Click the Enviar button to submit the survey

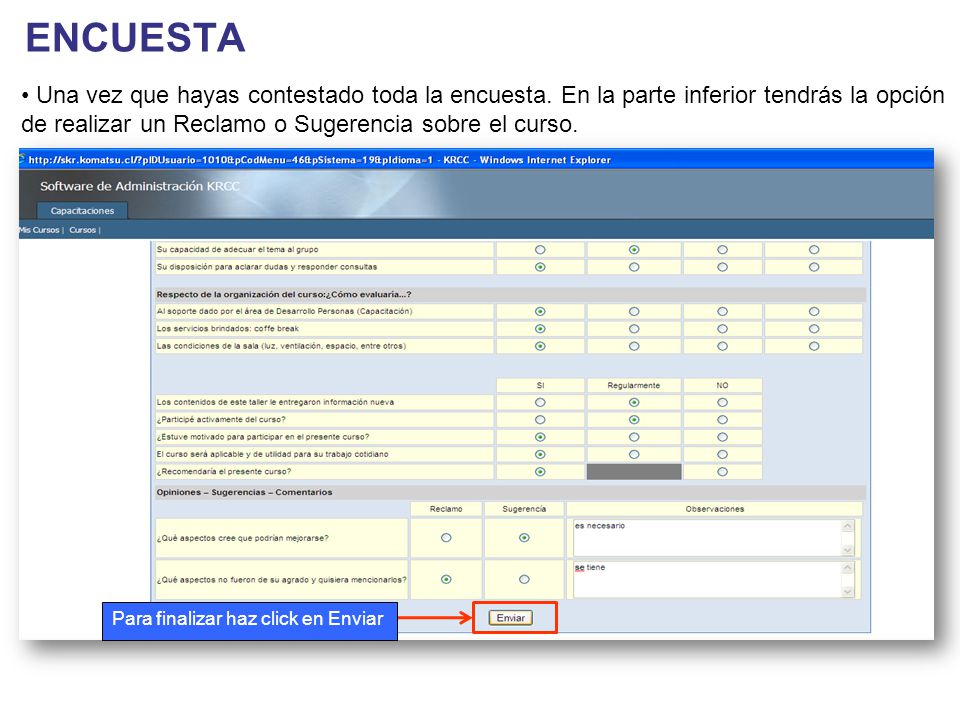pos(511,618)
